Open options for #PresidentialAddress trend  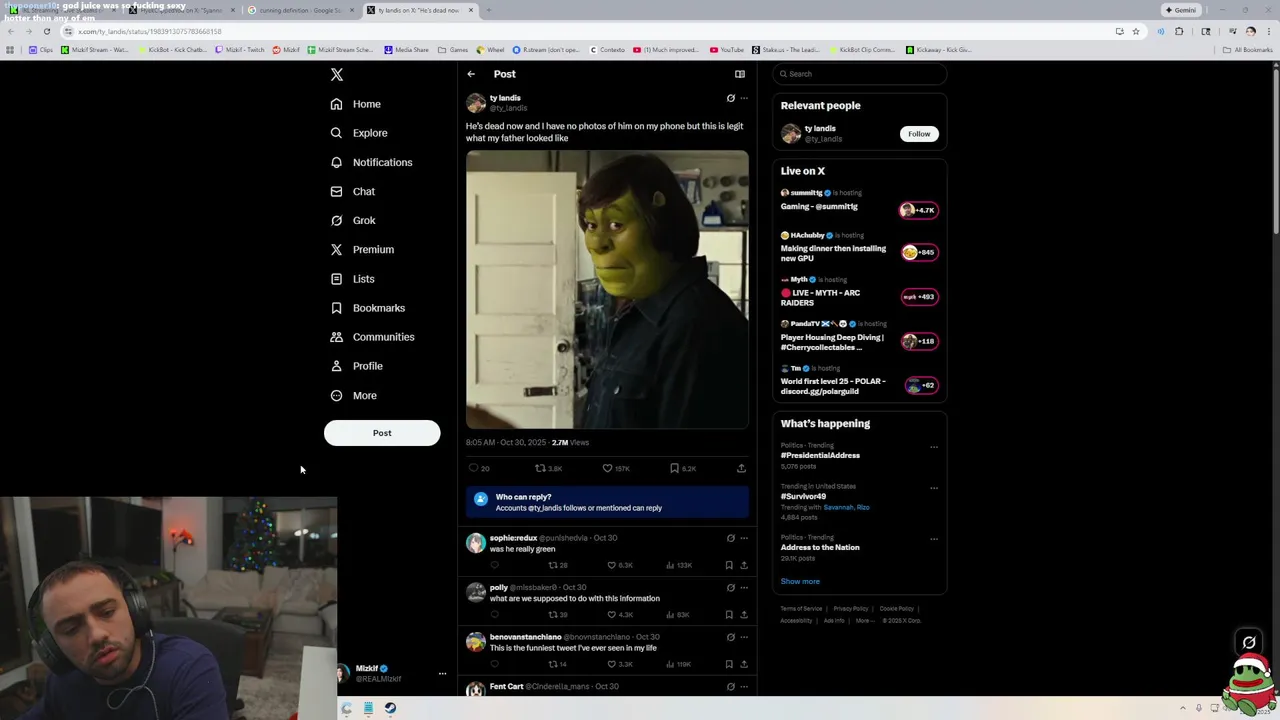coord(934,447)
